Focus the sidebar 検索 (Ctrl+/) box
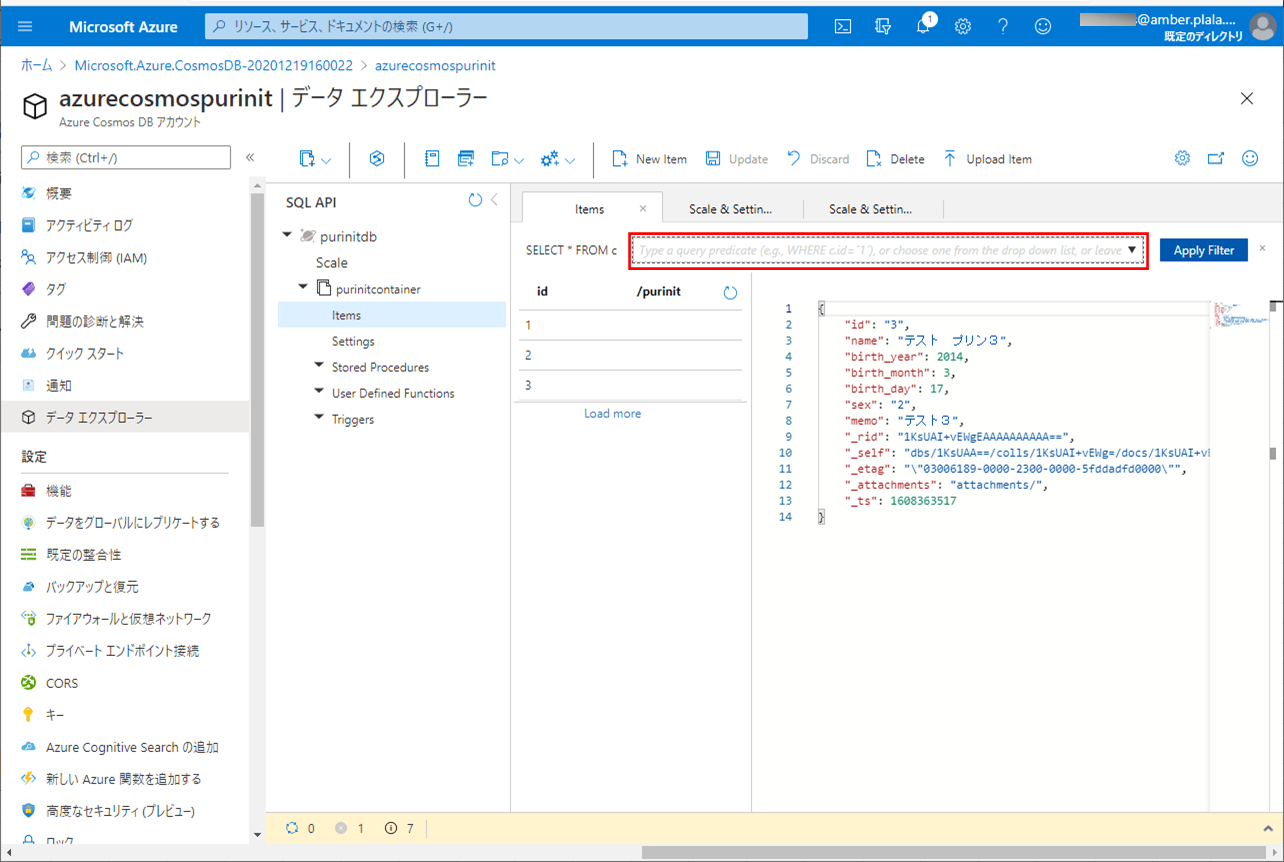The width and height of the screenshot is (1284, 862). click(x=126, y=157)
